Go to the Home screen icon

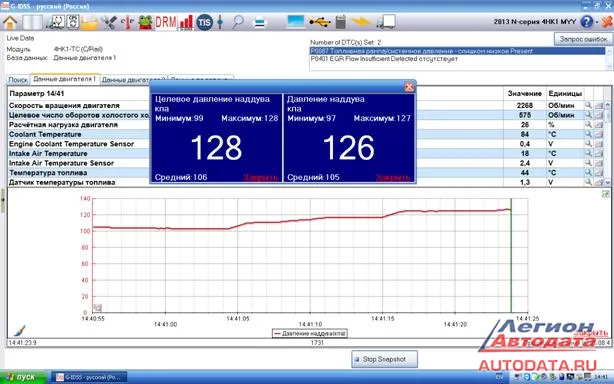pos(10,22)
